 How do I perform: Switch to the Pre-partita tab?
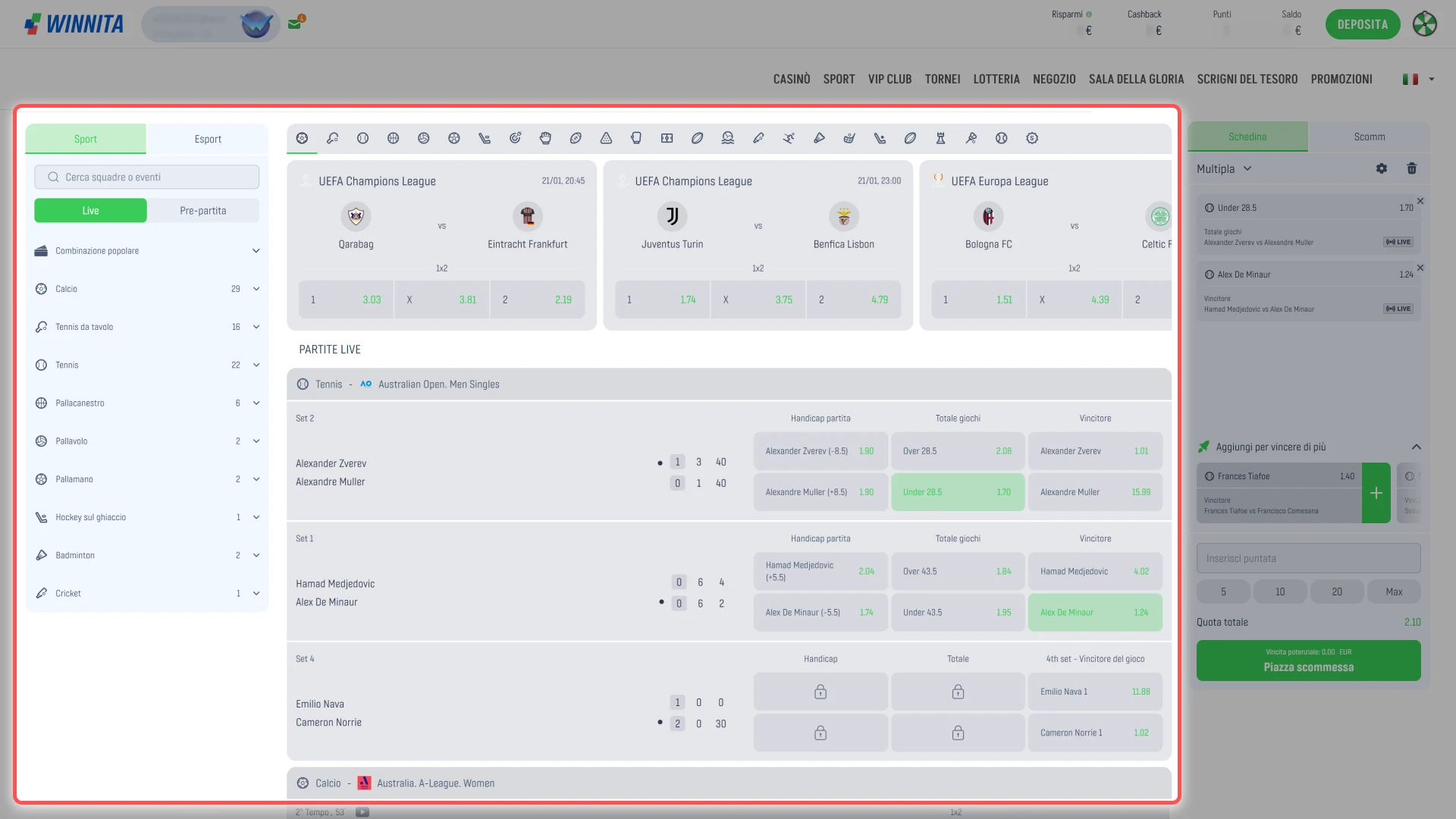pyautogui.click(x=203, y=211)
